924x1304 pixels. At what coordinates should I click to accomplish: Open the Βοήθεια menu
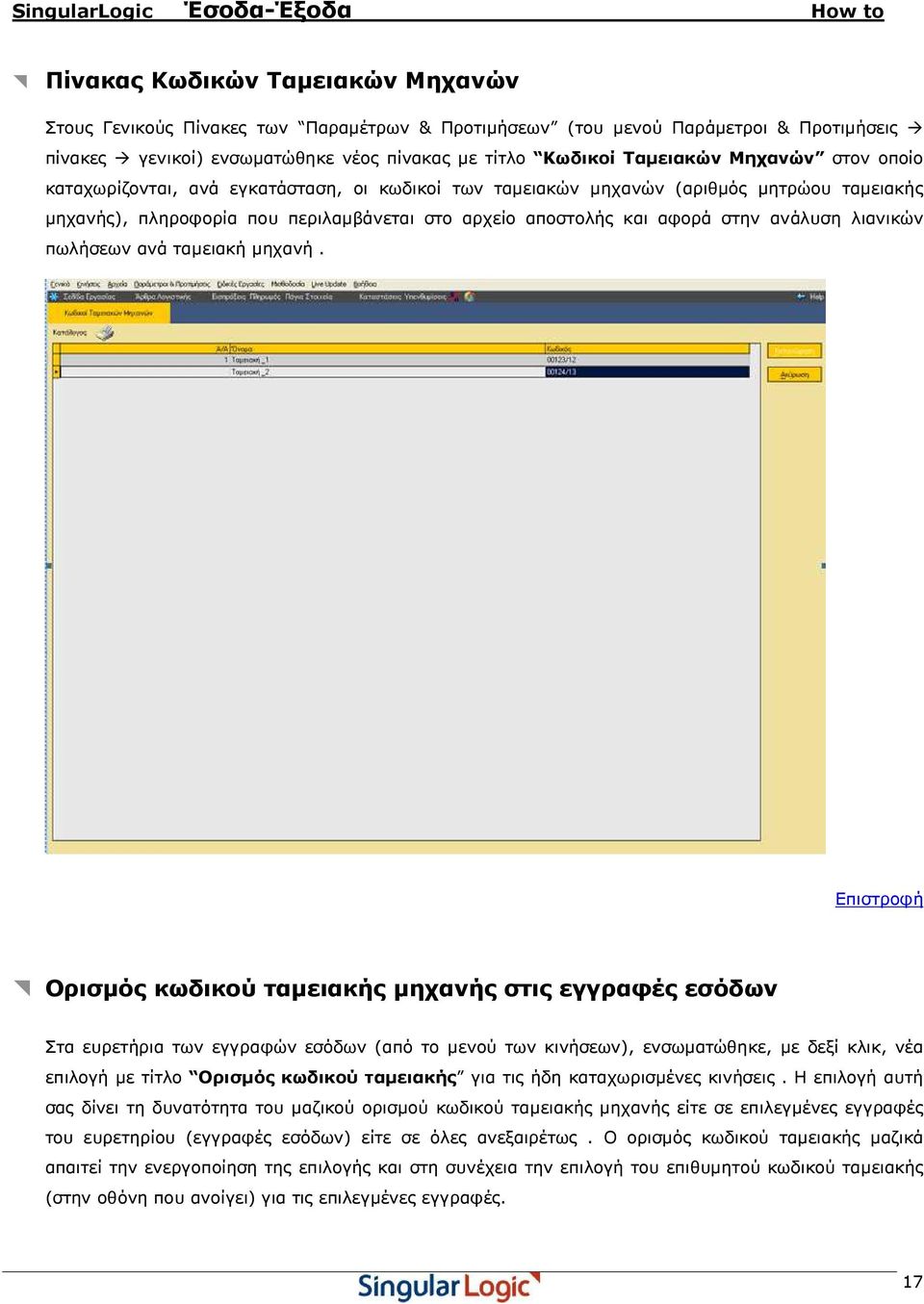click(x=365, y=284)
